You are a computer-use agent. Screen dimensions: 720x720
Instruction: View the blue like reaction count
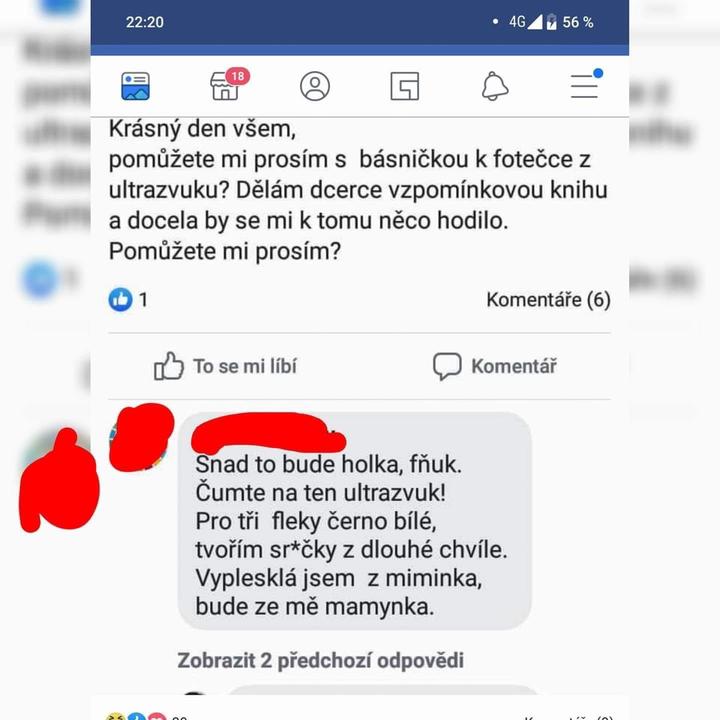point(128,299)
